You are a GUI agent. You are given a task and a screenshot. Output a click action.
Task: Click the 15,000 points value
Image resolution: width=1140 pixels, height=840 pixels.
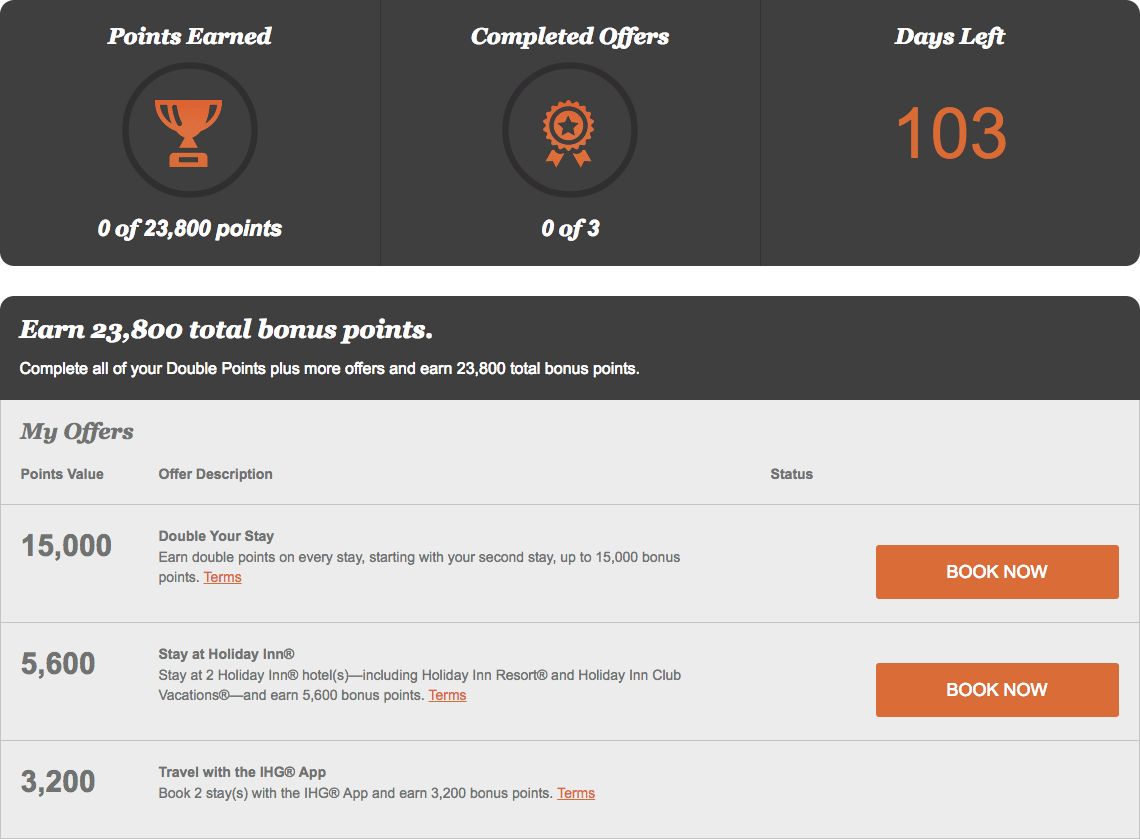coord(66,546)
